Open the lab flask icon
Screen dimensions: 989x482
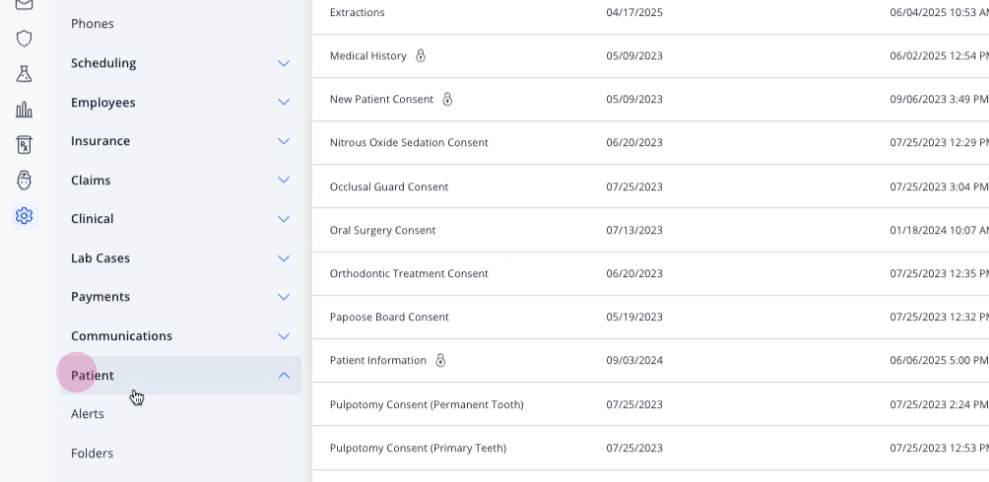tap(24, 74)
